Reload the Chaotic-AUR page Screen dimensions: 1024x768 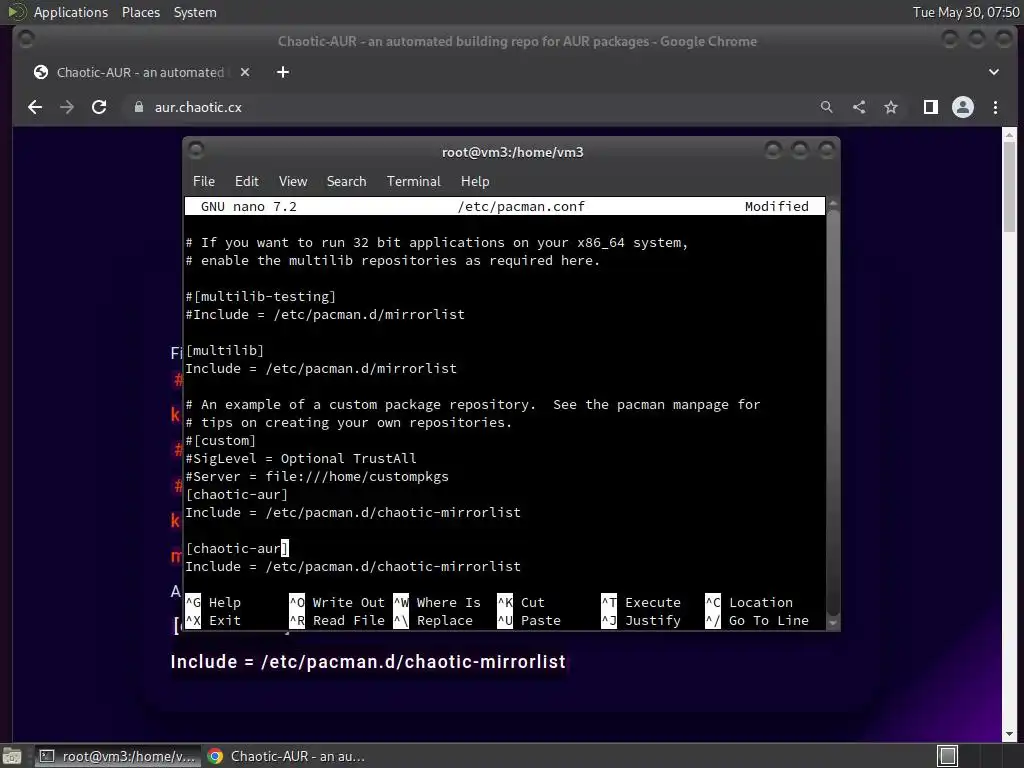(99, 107)
